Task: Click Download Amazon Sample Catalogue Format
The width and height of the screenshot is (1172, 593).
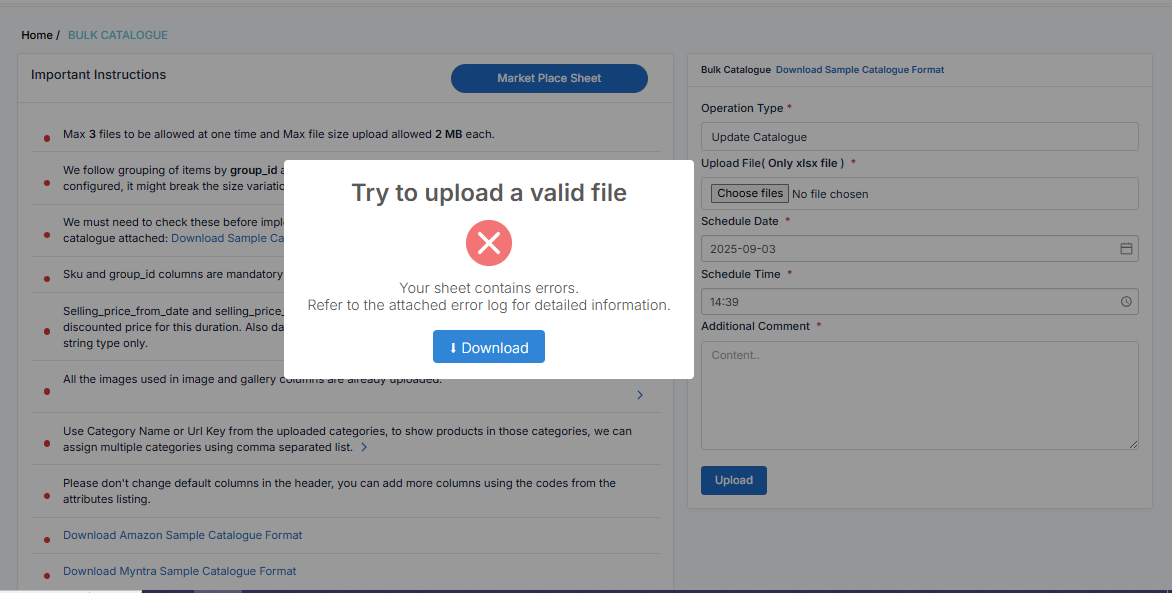Action: [182, 535]
